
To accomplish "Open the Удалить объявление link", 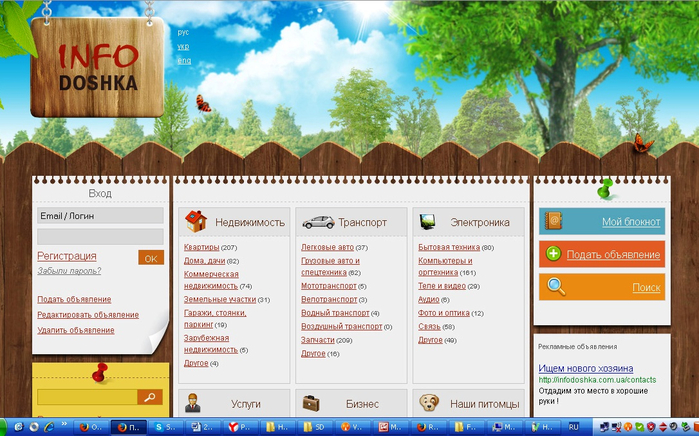I will point(76,330).
